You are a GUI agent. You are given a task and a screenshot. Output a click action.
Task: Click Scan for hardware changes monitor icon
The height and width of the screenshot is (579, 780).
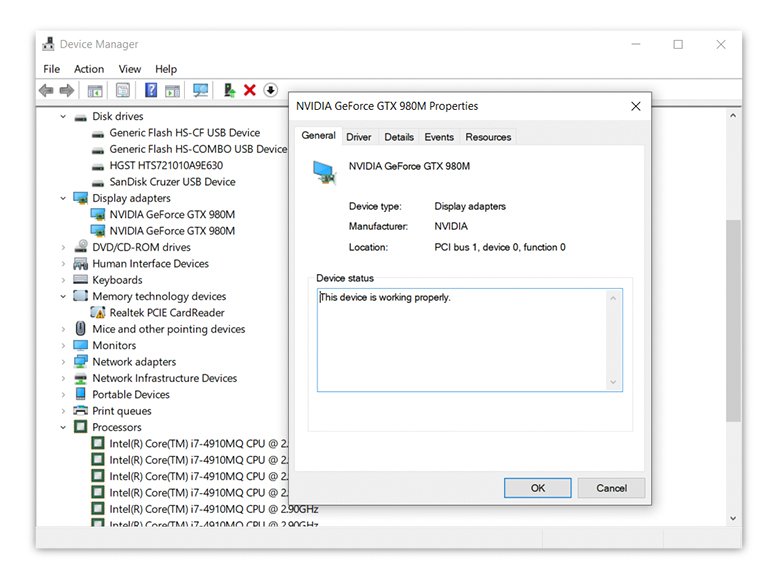[201, 91]
